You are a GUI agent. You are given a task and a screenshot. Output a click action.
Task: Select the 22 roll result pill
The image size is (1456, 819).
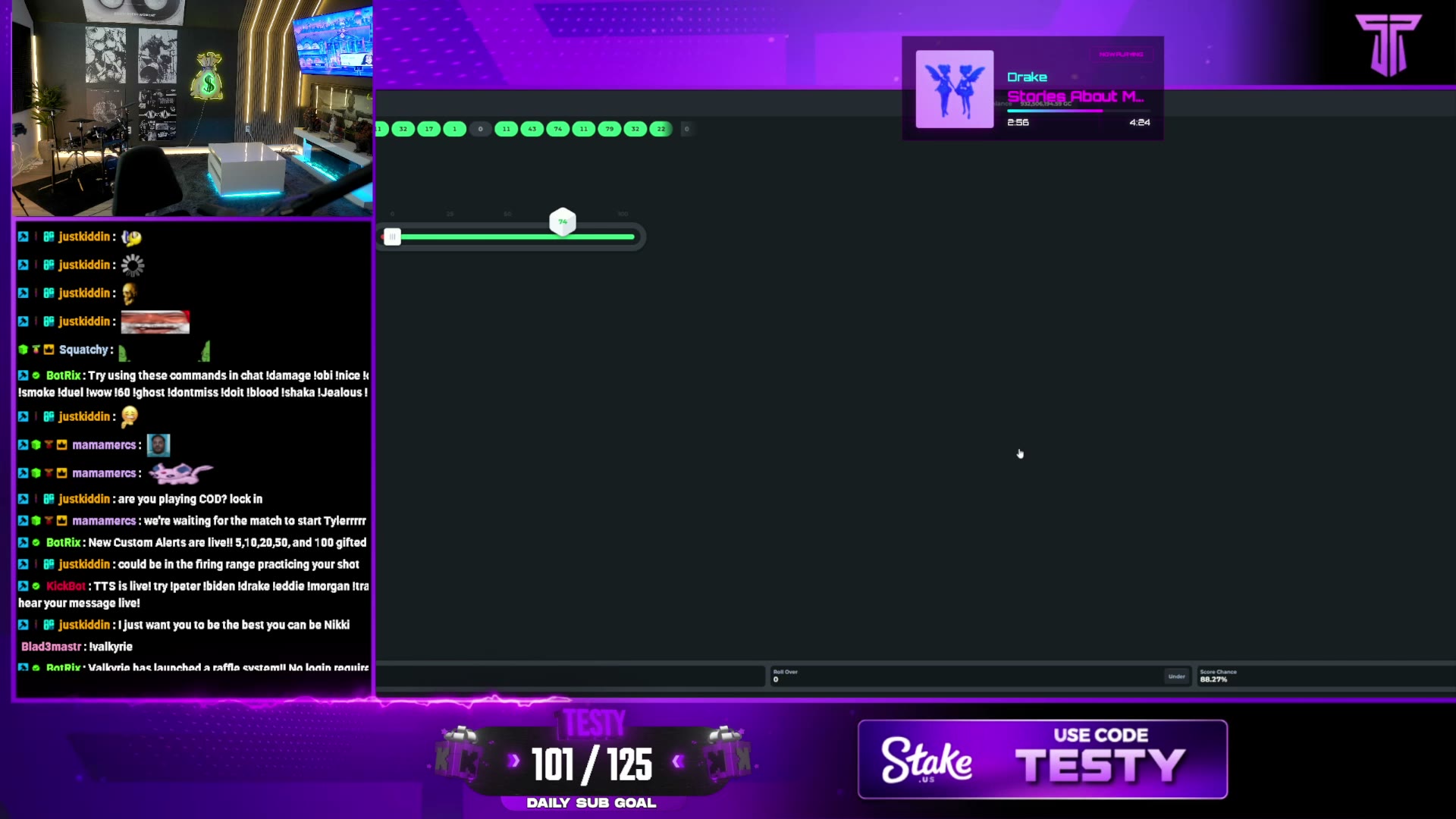pos(661,129)
